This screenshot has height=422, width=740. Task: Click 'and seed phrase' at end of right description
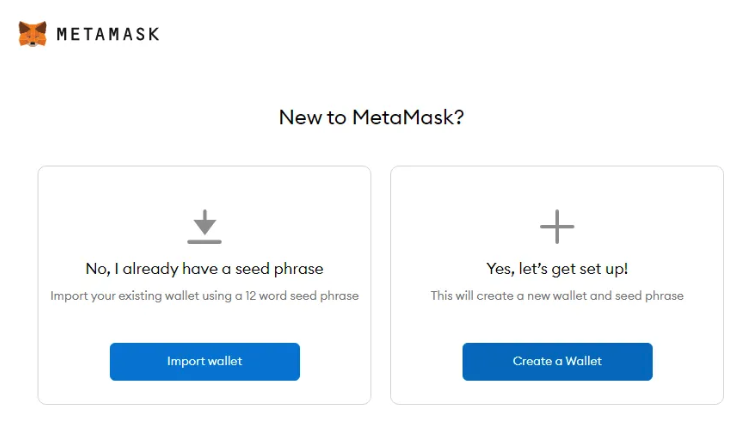pyautogui.click(x=643, y=296)
